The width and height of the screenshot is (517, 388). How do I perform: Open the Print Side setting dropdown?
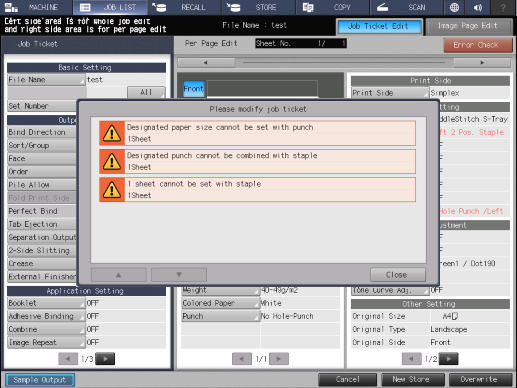(390, 93)
